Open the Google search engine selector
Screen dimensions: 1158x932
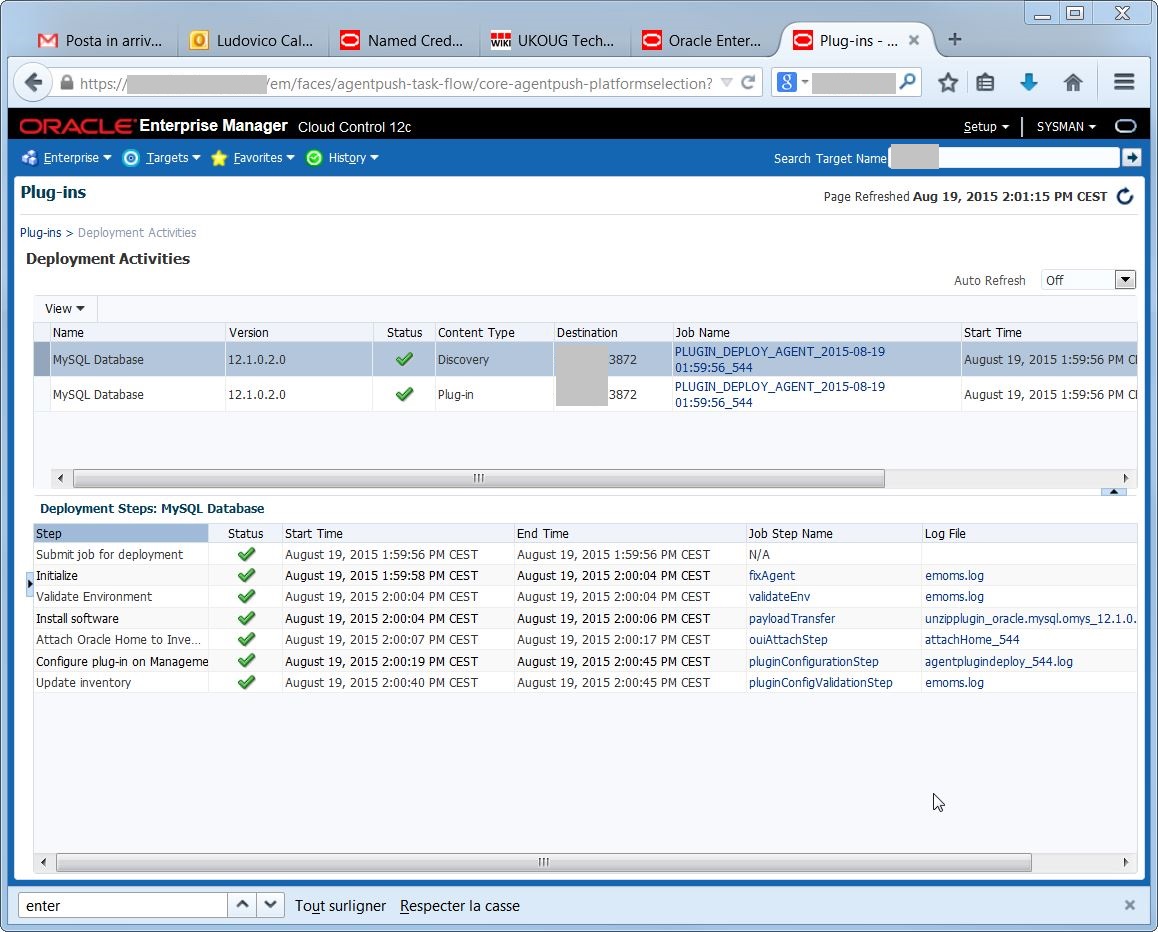point(791,82)
